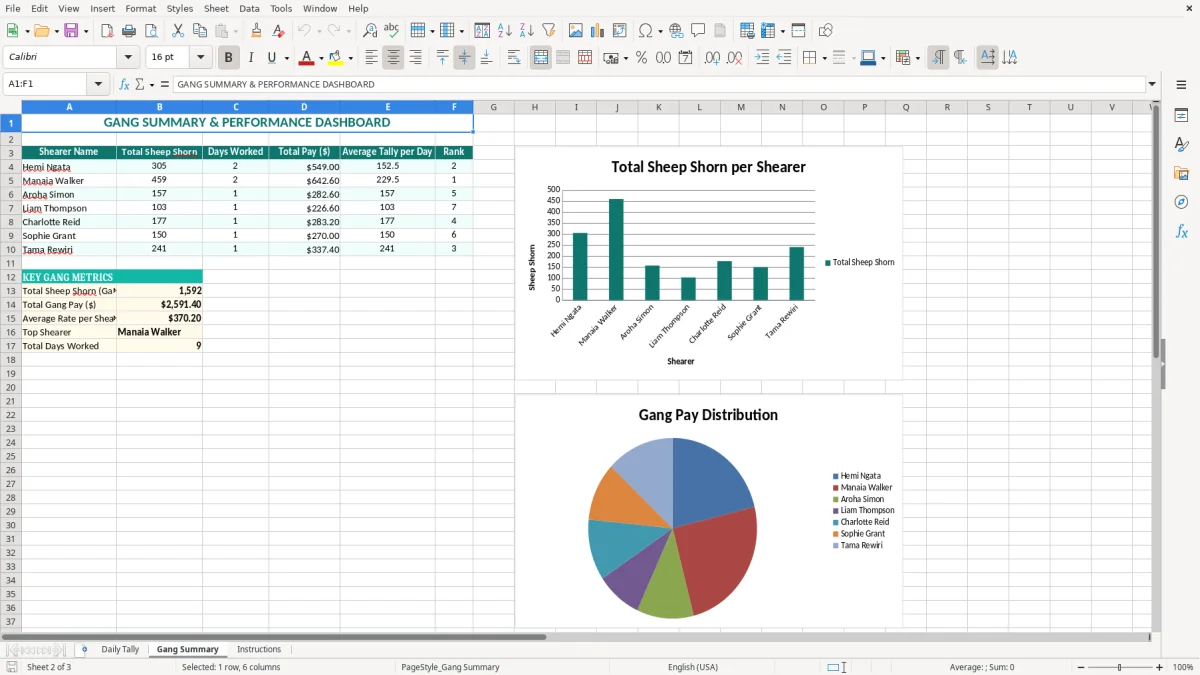Toggle Wrap Text
Screen dimensions: 1200x675
(513, 58)
